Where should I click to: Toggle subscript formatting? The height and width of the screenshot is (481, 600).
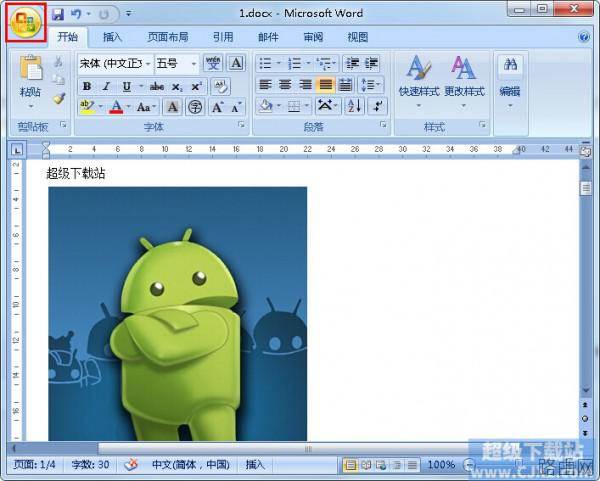(177, 87)
